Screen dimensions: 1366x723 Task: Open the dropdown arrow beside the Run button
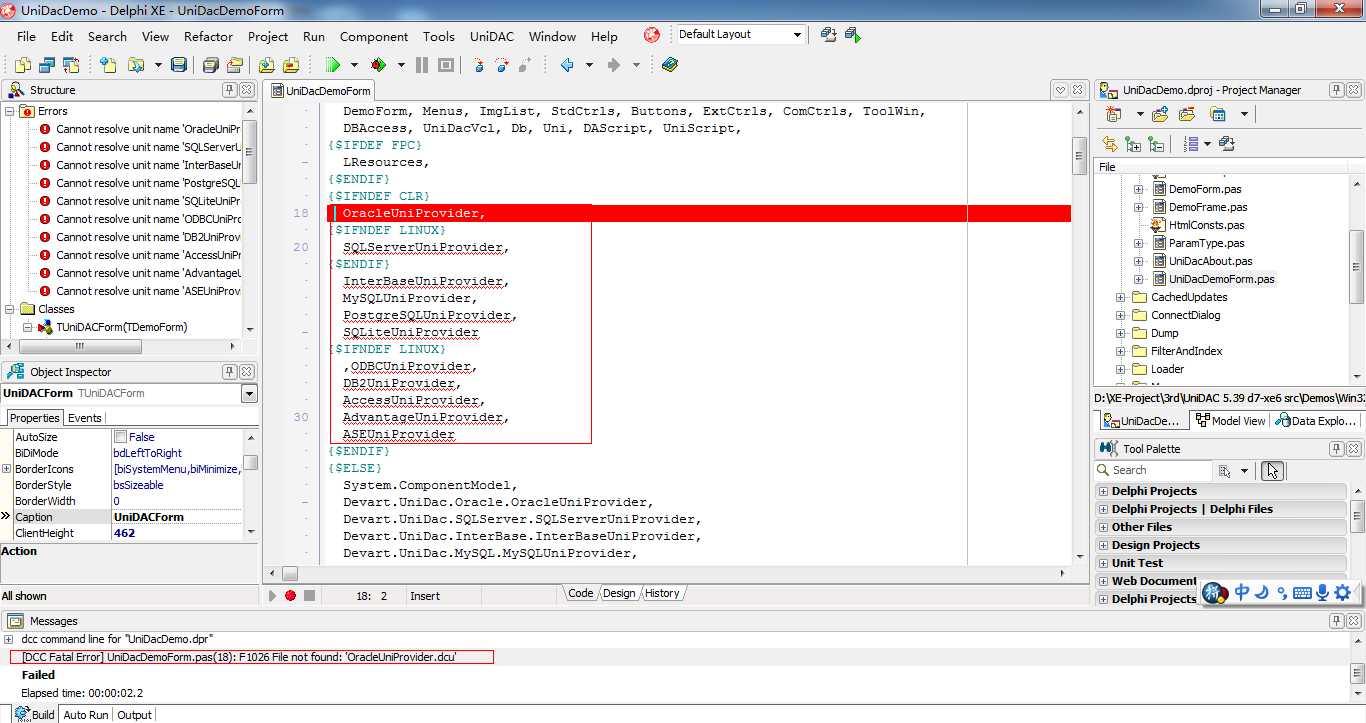(354, 65)
